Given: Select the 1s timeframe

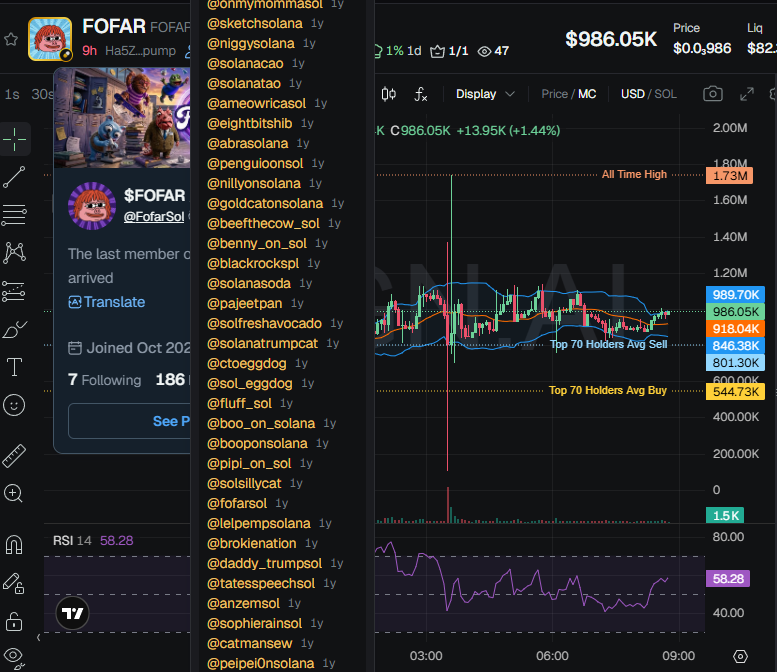Looking at the screenshot, I should tap(12, 94).
